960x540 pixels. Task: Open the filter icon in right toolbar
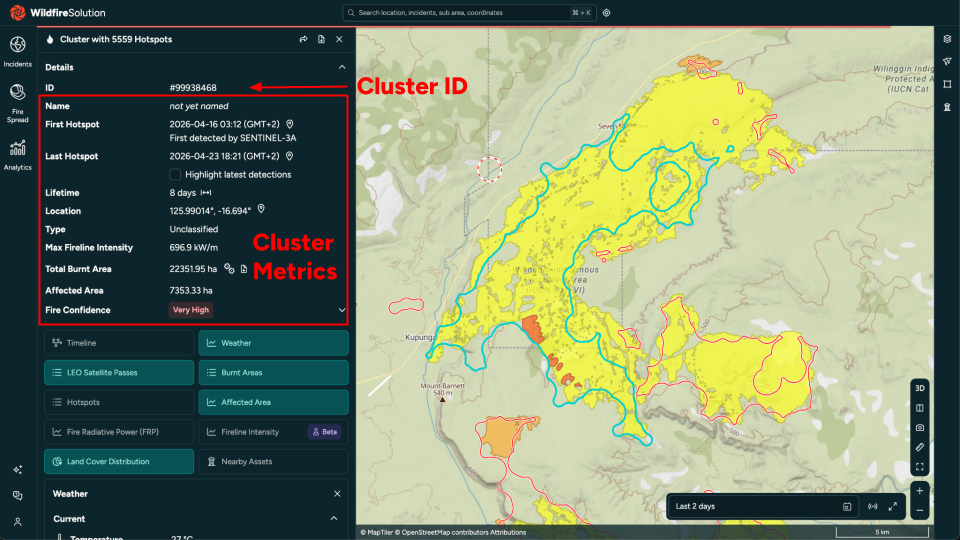947,61
